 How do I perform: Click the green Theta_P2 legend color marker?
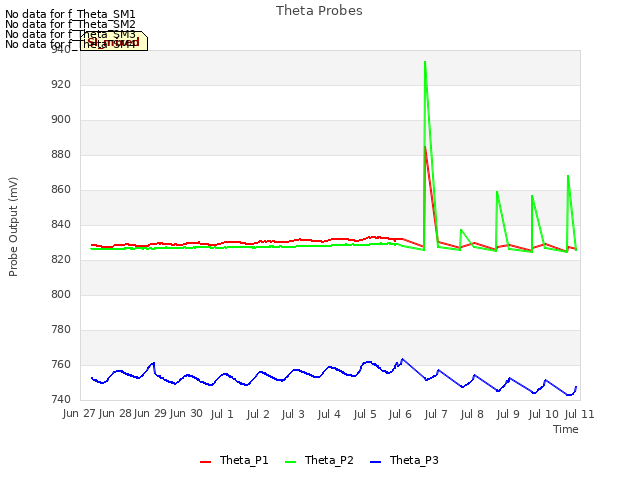pos(290,462)
